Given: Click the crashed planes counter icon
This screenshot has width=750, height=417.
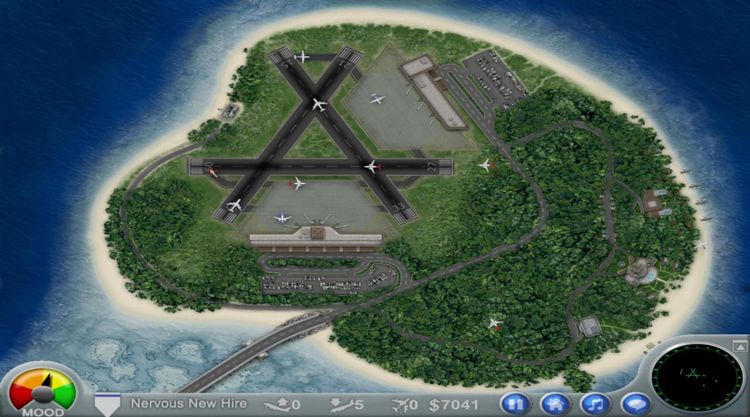Looking at the screenshot, I should (x=401, y=405).
